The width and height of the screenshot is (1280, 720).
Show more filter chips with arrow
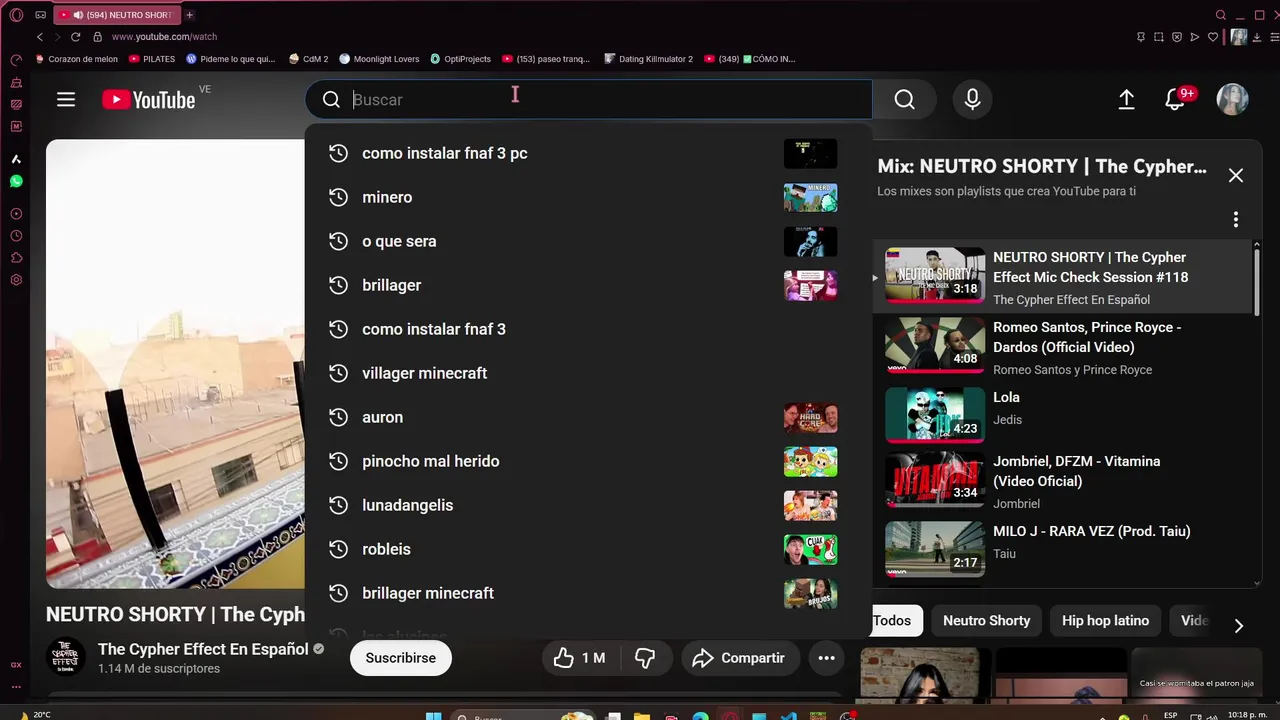point(1238,626)
